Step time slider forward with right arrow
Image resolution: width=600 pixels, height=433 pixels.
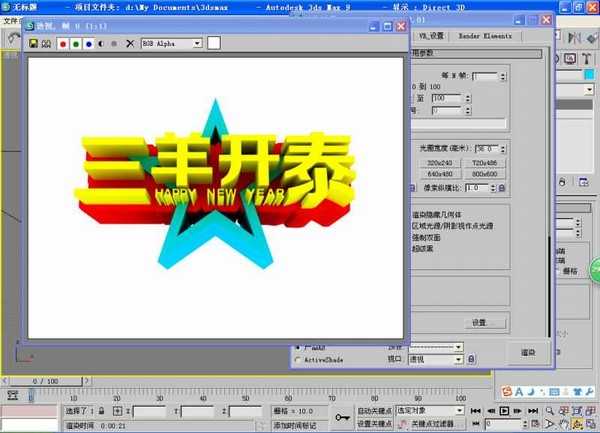click(x=87, y=381)
